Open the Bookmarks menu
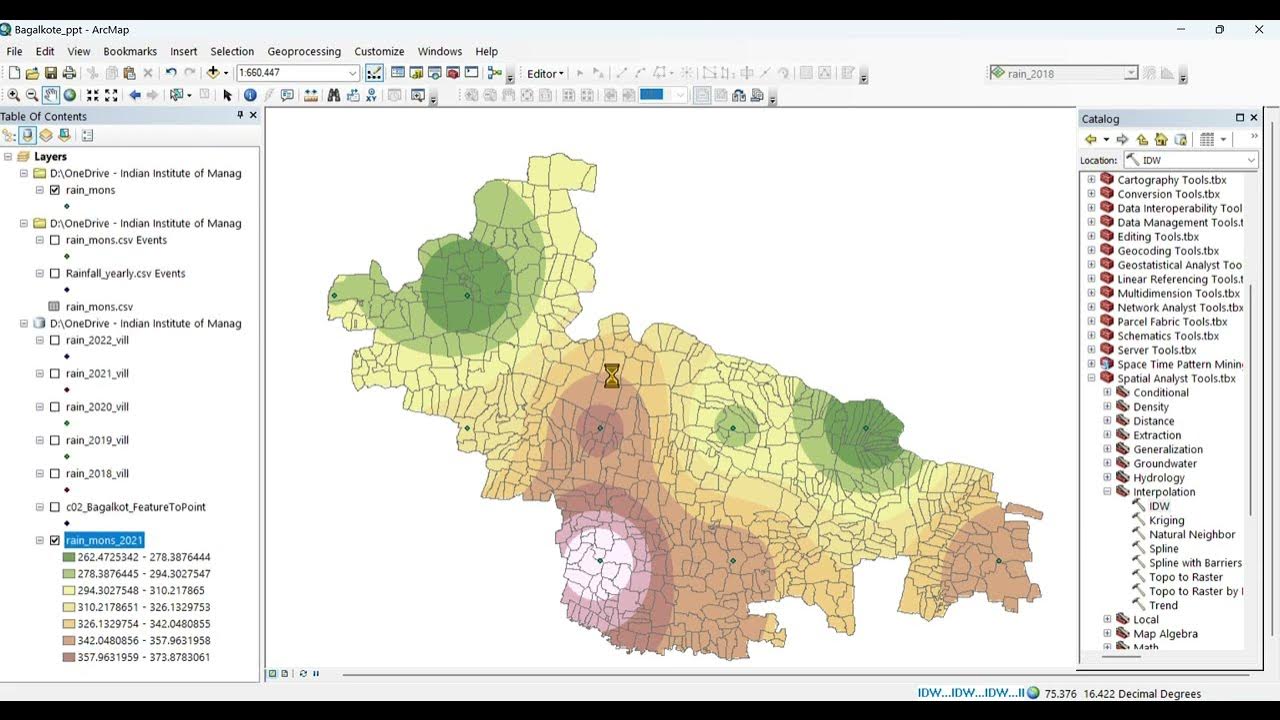 [130, 51]
